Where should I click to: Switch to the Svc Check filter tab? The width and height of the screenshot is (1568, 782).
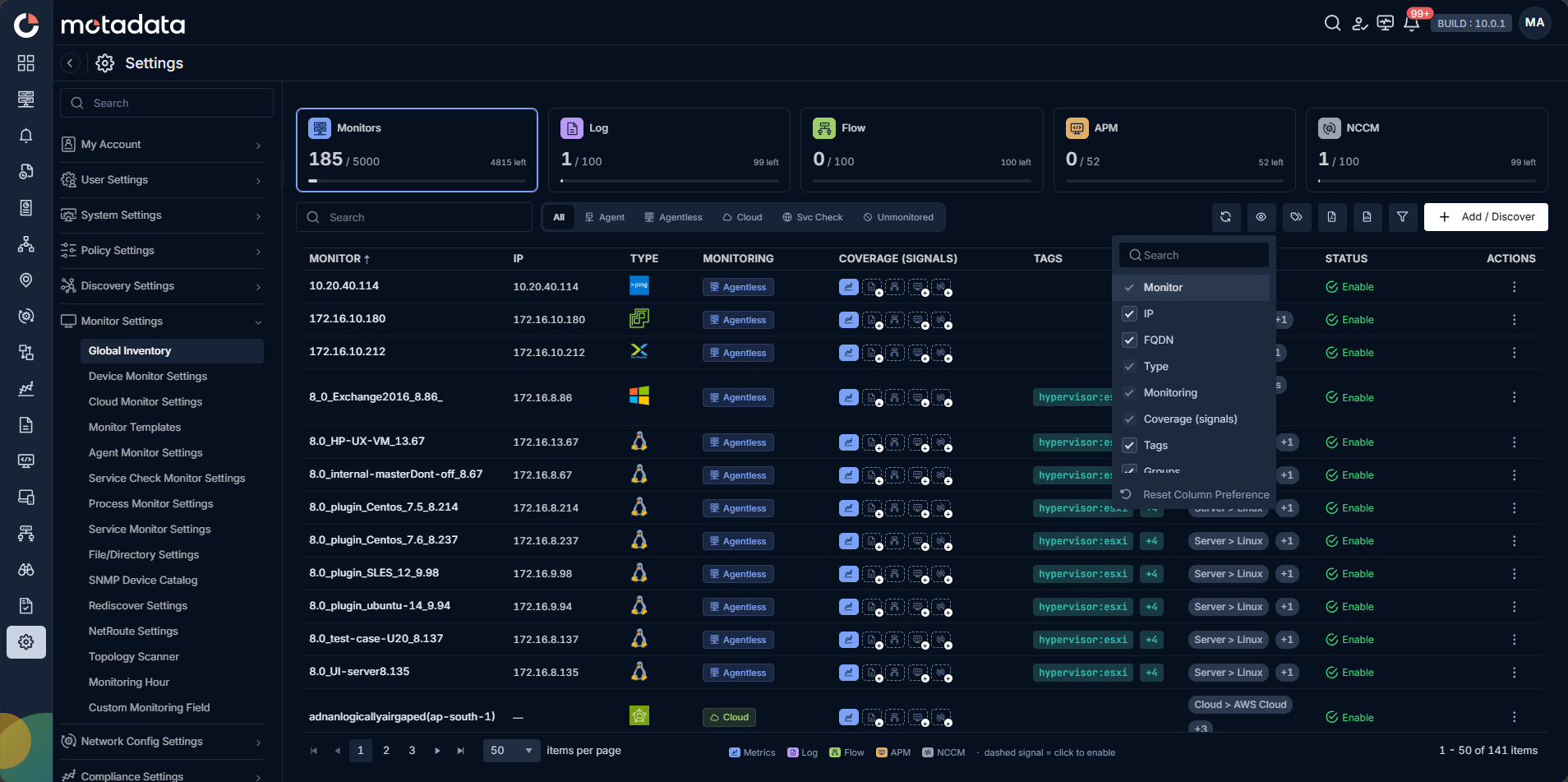813,218
